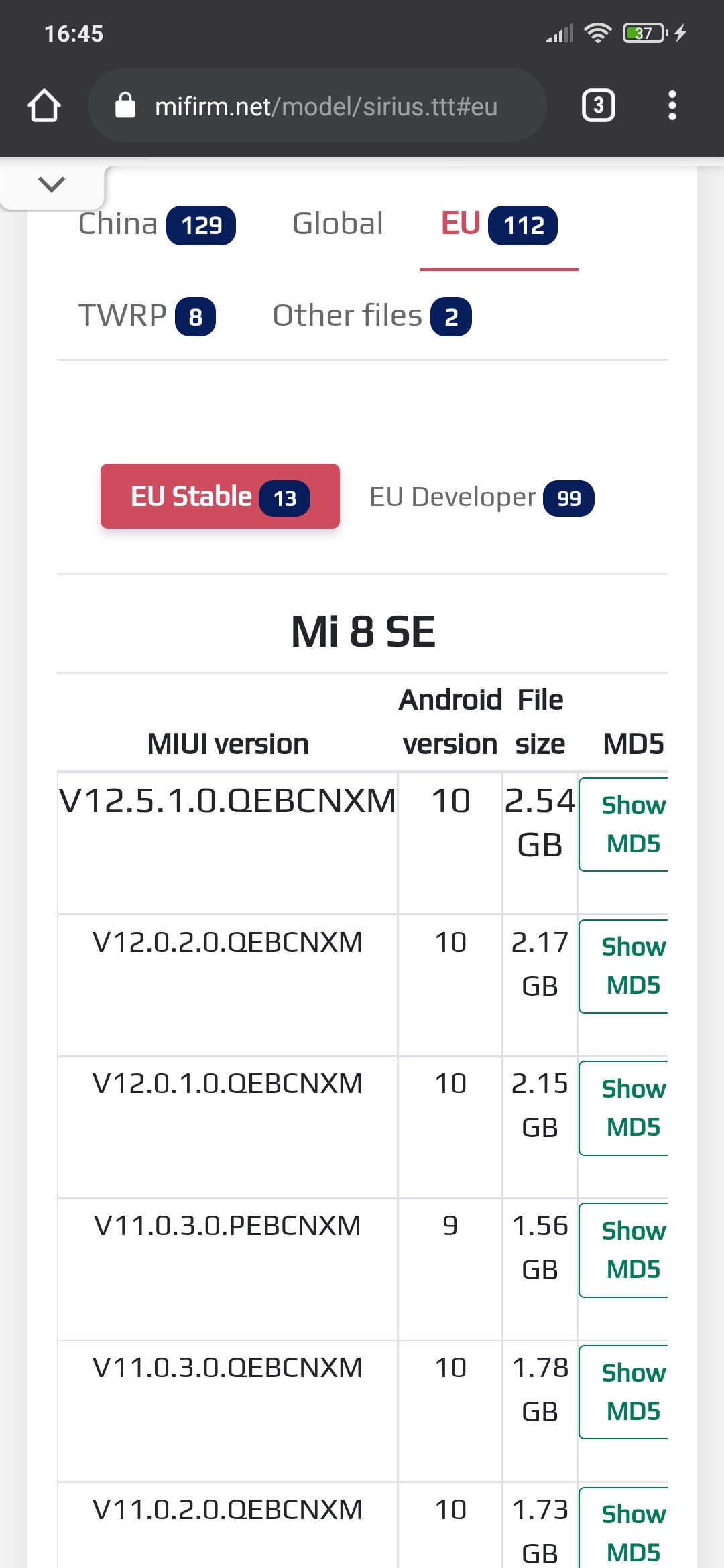Switch to EU Developer builds
This screenshot has height=1568, width=724.
pos(481,497)
